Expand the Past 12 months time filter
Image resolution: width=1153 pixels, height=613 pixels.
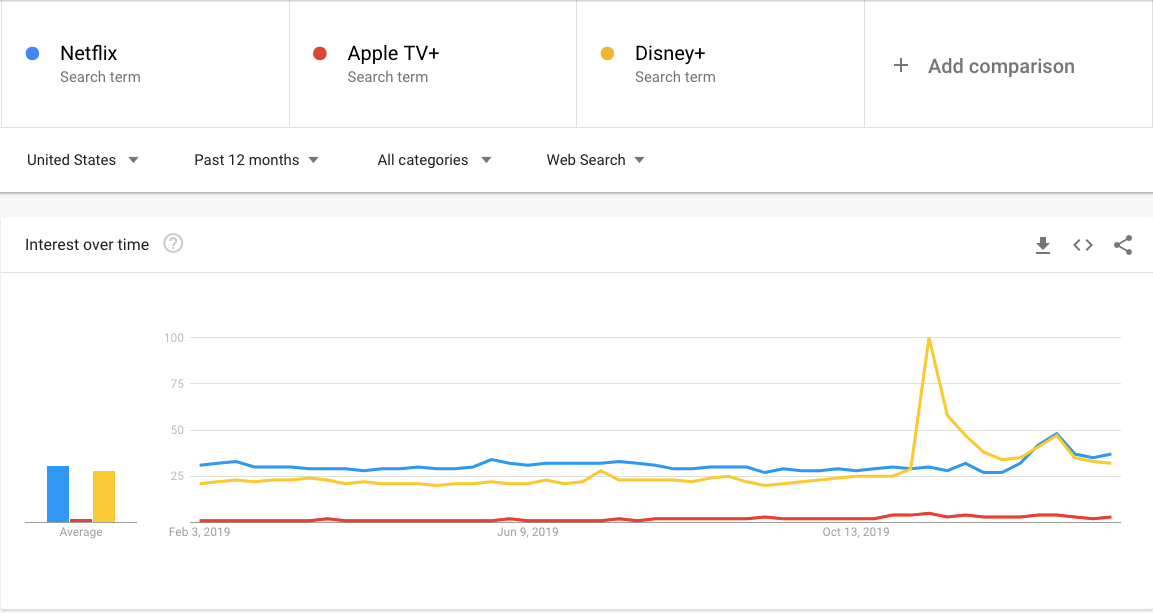click(257, 160)
